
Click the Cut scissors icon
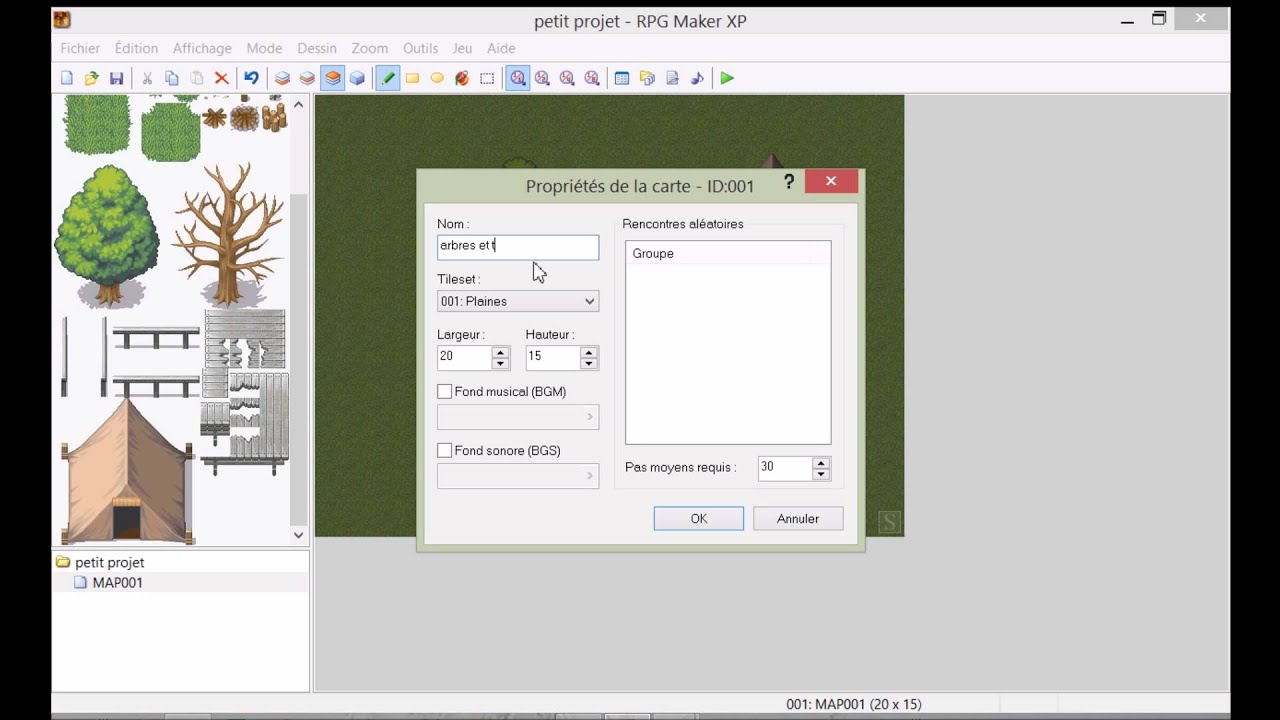coord(147,78)
